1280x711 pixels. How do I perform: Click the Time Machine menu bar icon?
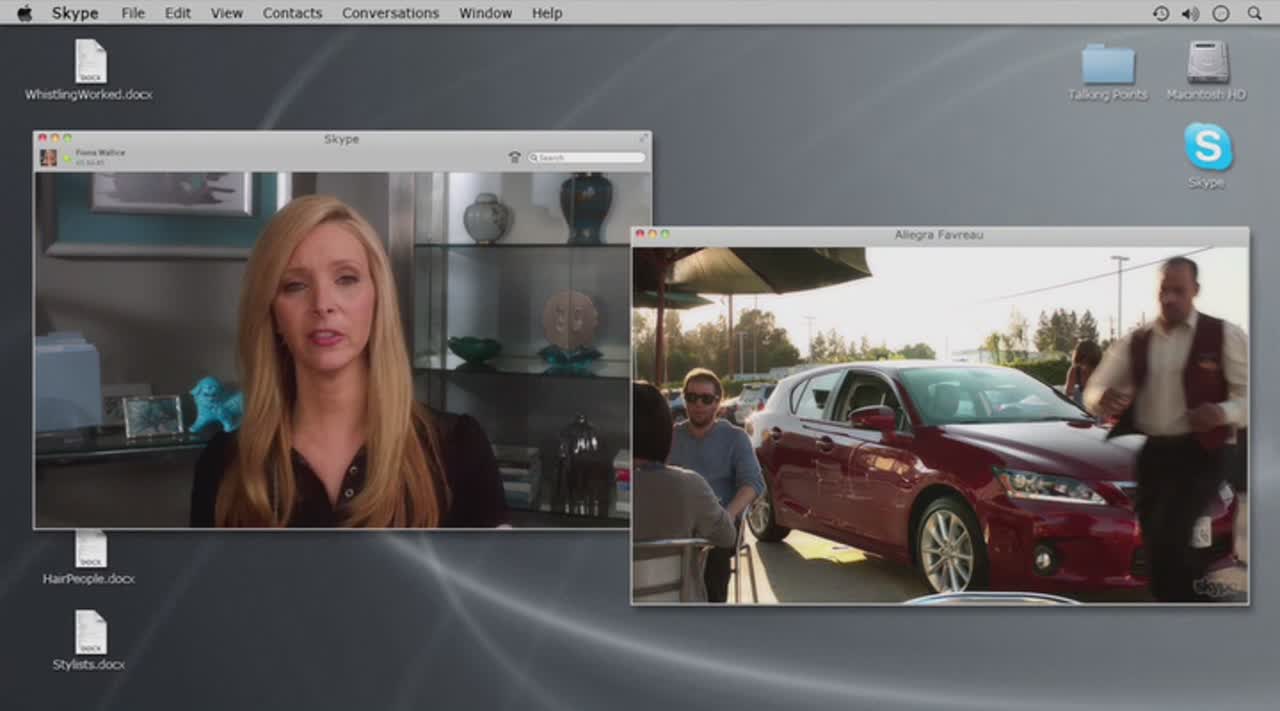(x=1160, y=13)
